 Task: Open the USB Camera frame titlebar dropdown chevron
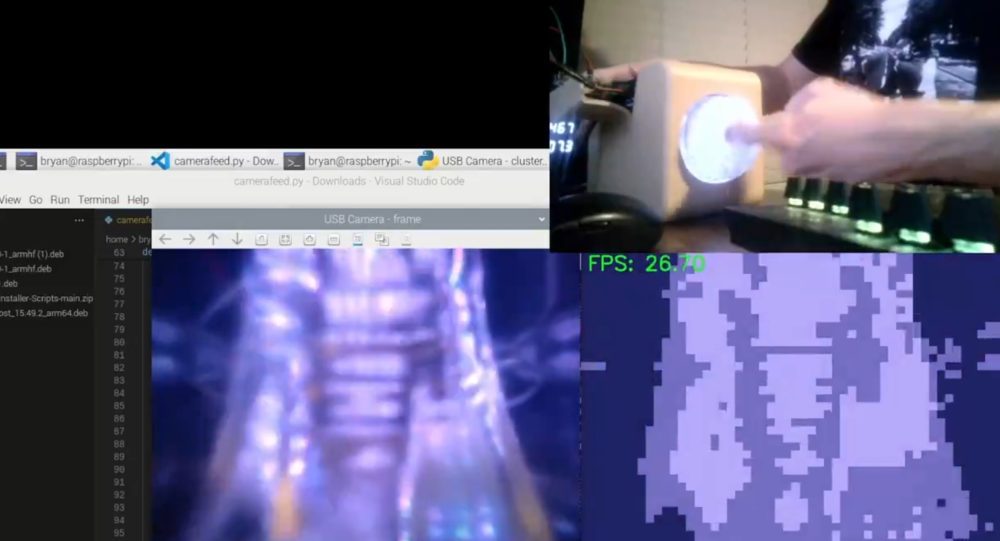tap(542, 219)
